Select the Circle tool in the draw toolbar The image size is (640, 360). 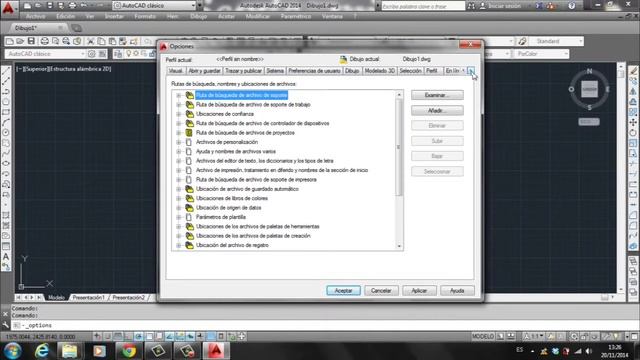coord(6,132)
